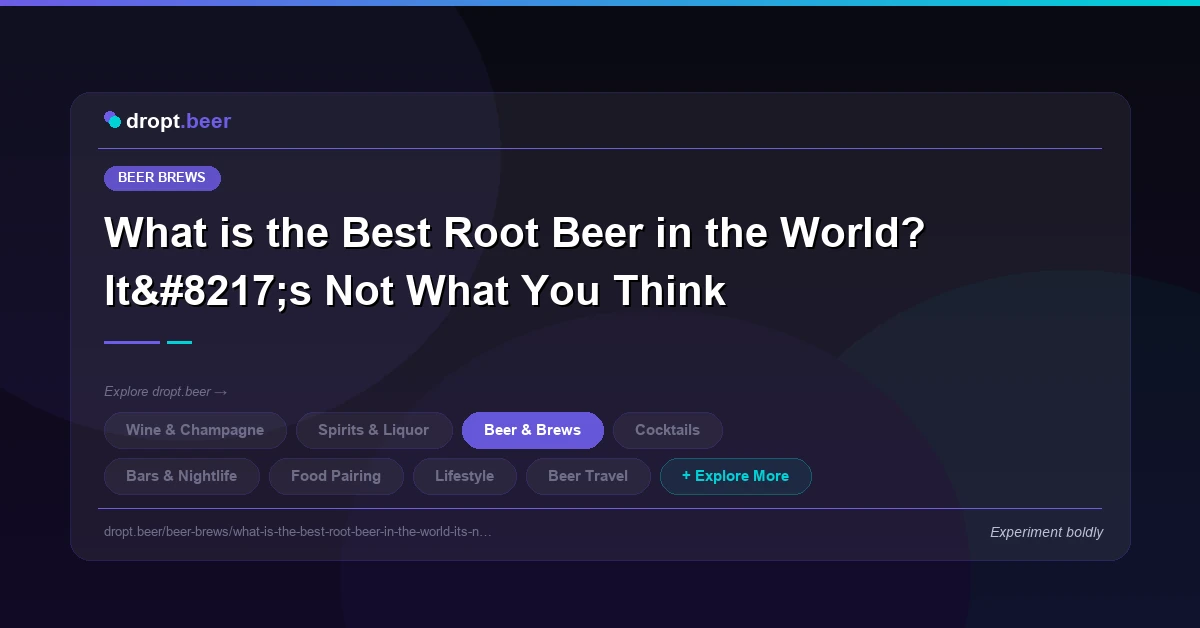
Task: Follow the article URL at the bottom
Action: tap(298, 532)
